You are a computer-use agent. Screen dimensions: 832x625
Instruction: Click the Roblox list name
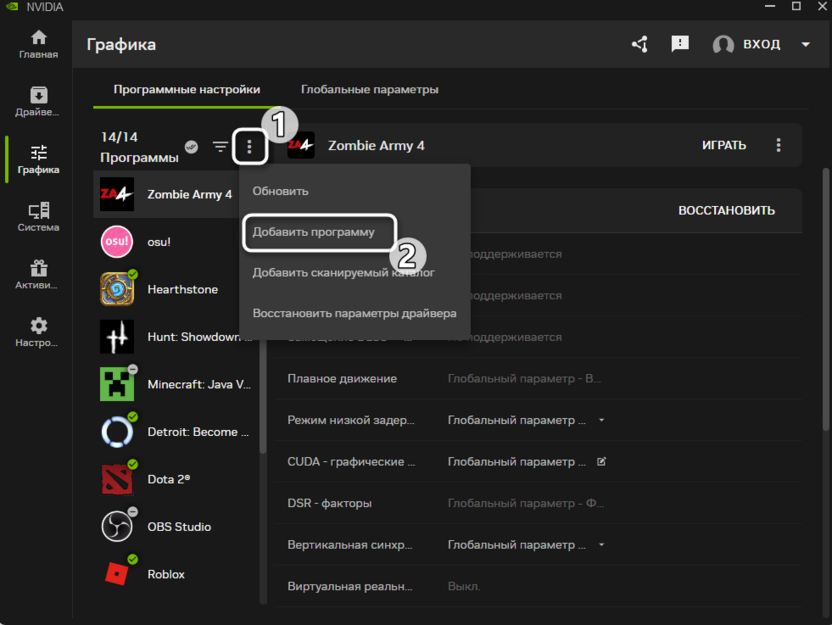point(166,574)
